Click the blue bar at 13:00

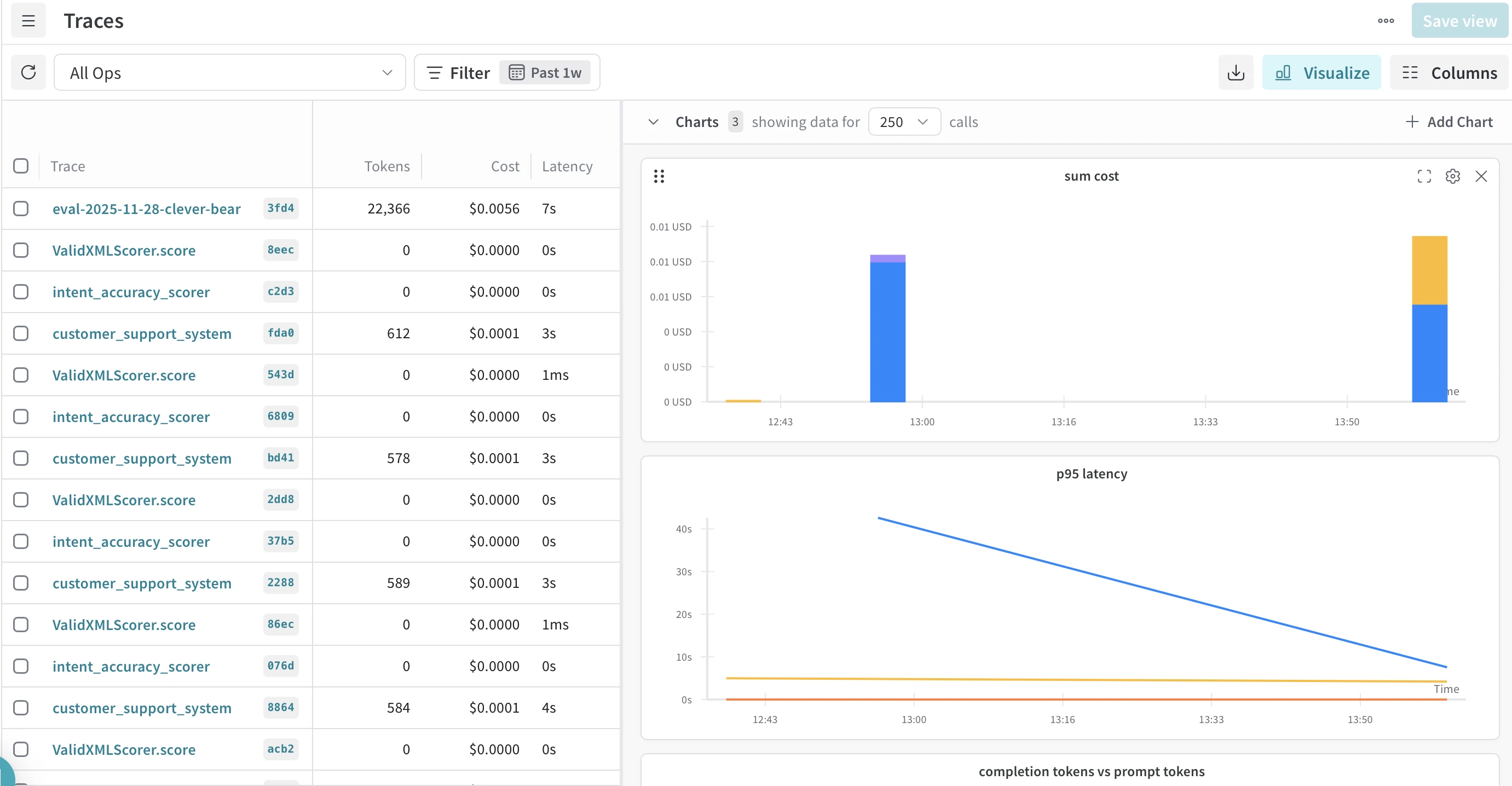tap(887, 332)
